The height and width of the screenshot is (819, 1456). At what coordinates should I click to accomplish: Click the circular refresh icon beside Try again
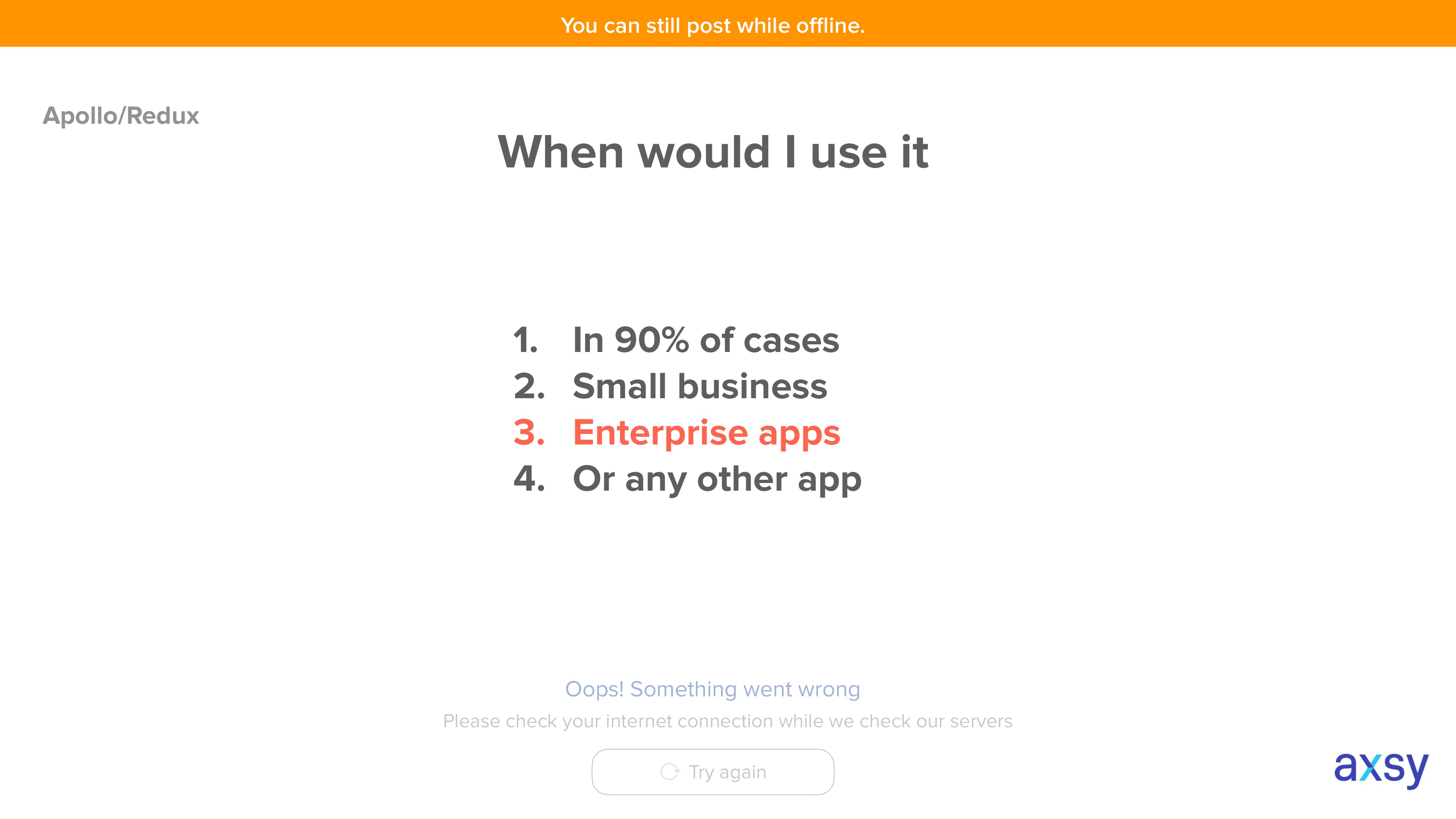(x=670, y=772)
